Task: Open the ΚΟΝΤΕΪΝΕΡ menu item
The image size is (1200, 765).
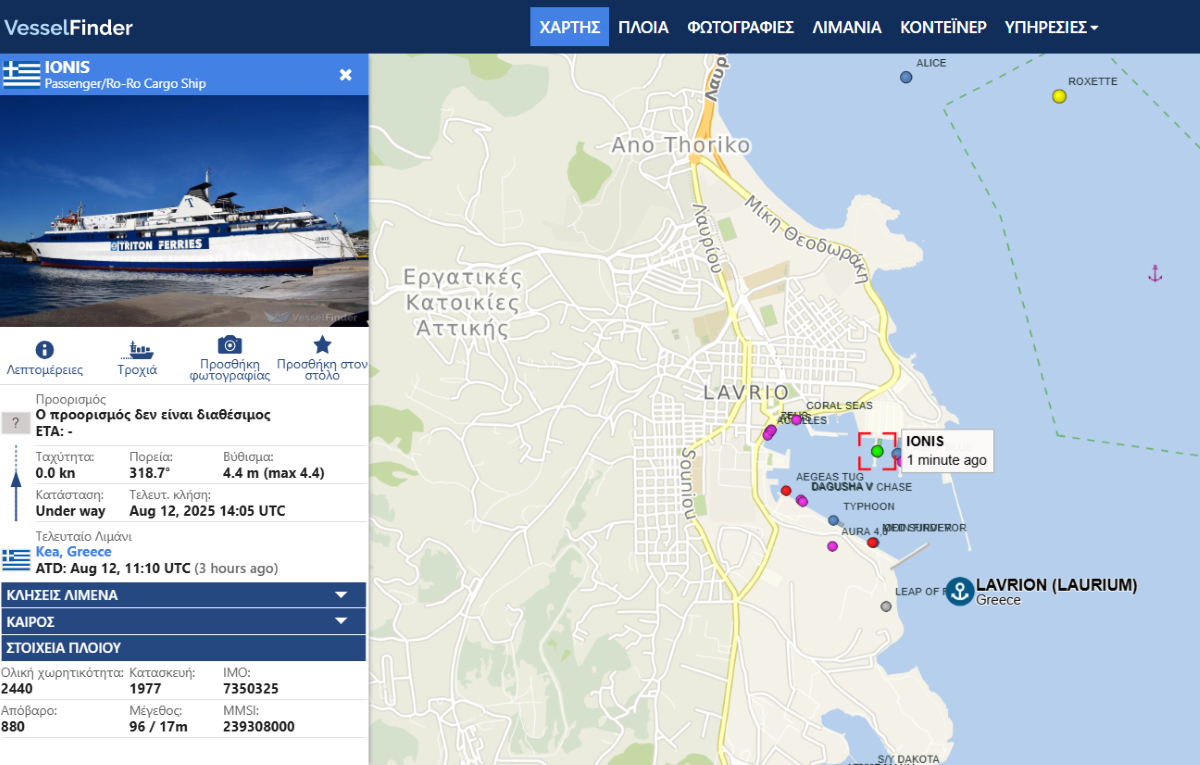Action: pyautogui.click(x=943, y=27)
